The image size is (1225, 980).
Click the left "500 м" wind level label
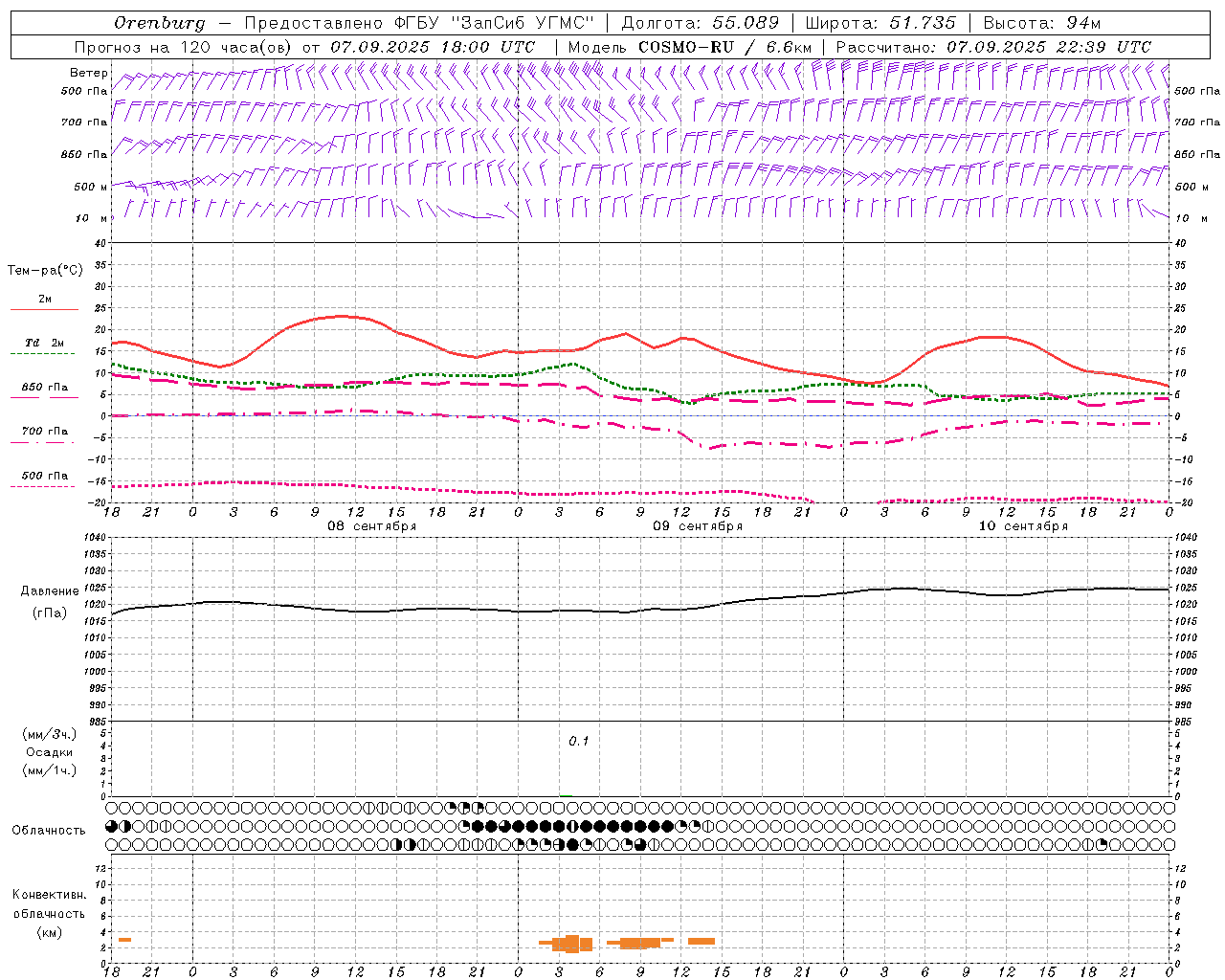tap(91, 187)
